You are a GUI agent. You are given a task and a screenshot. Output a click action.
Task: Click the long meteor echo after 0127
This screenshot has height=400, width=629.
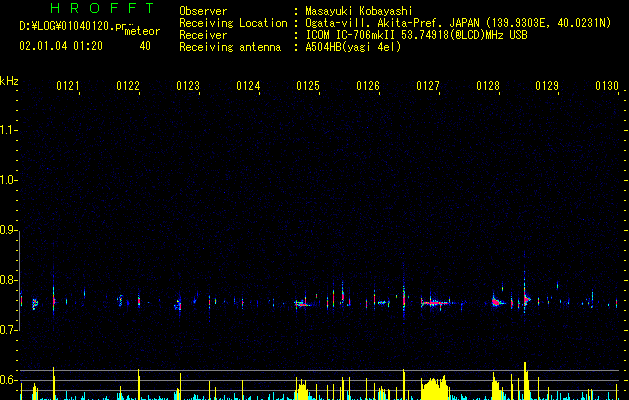437,303
